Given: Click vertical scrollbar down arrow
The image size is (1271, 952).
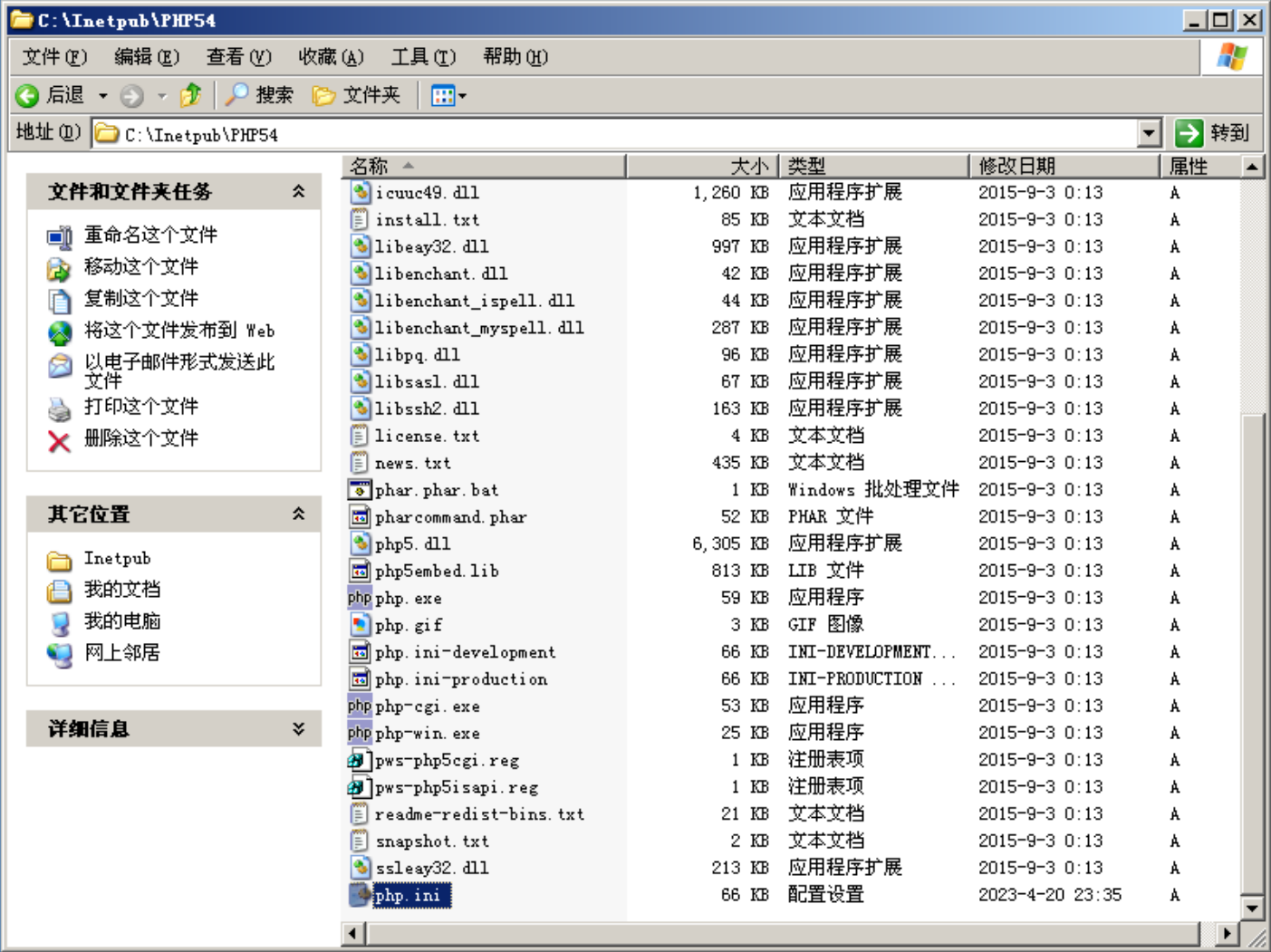Looking at the screenshot, I should click(1252, 907).
